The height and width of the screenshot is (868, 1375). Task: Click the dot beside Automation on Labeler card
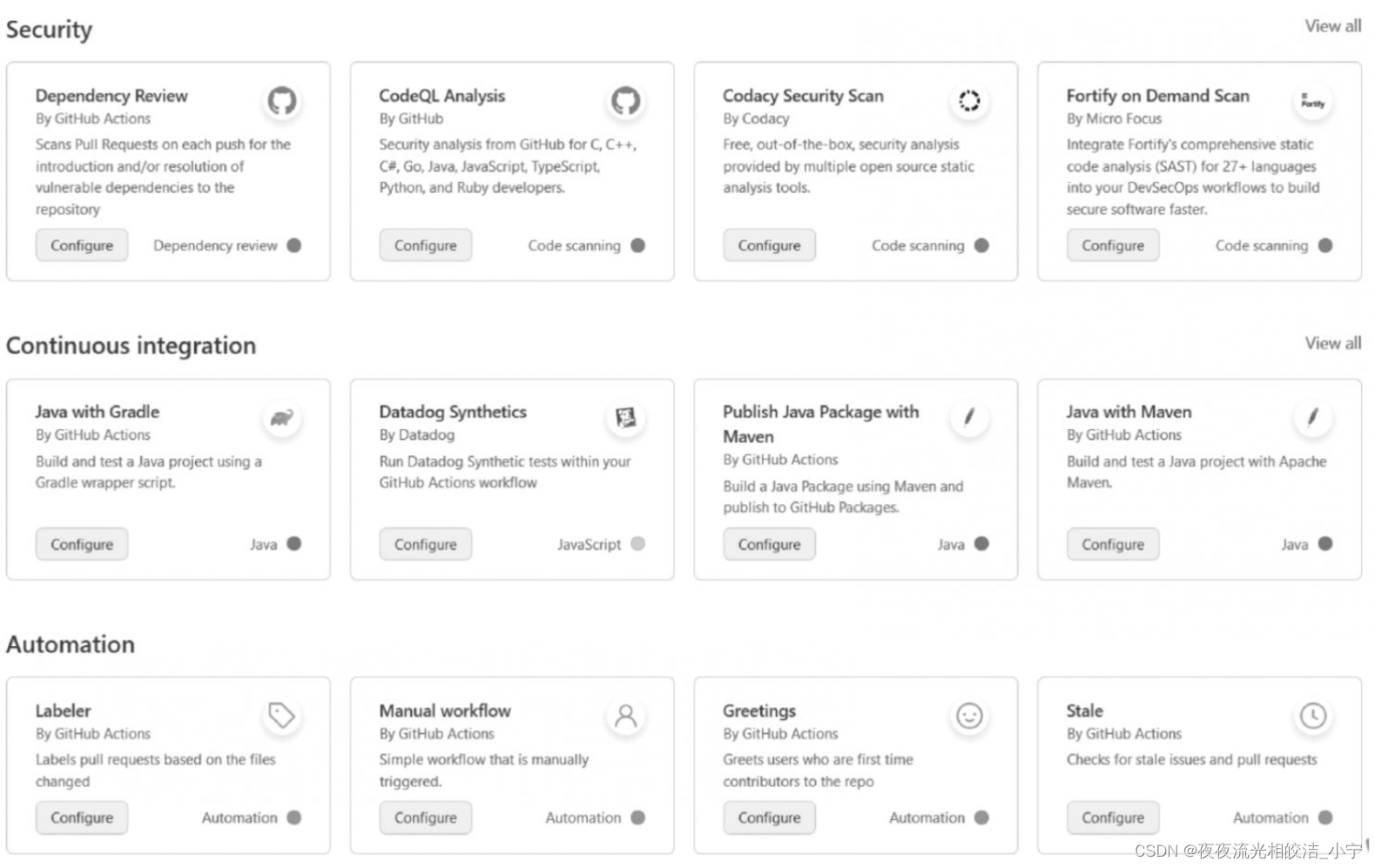(x=294, y=818)
